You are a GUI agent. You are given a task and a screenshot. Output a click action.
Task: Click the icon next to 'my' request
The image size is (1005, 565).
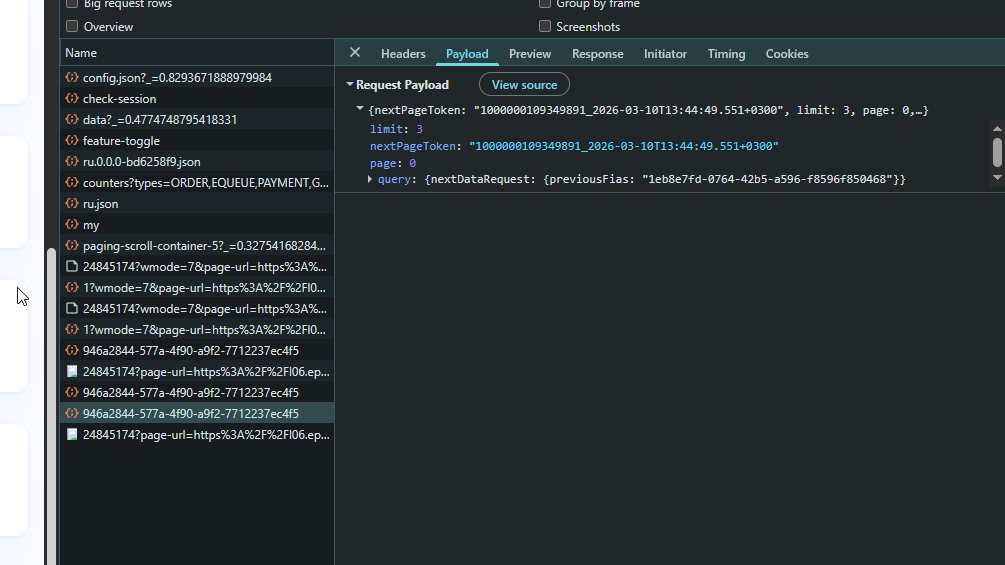(72, 225)
